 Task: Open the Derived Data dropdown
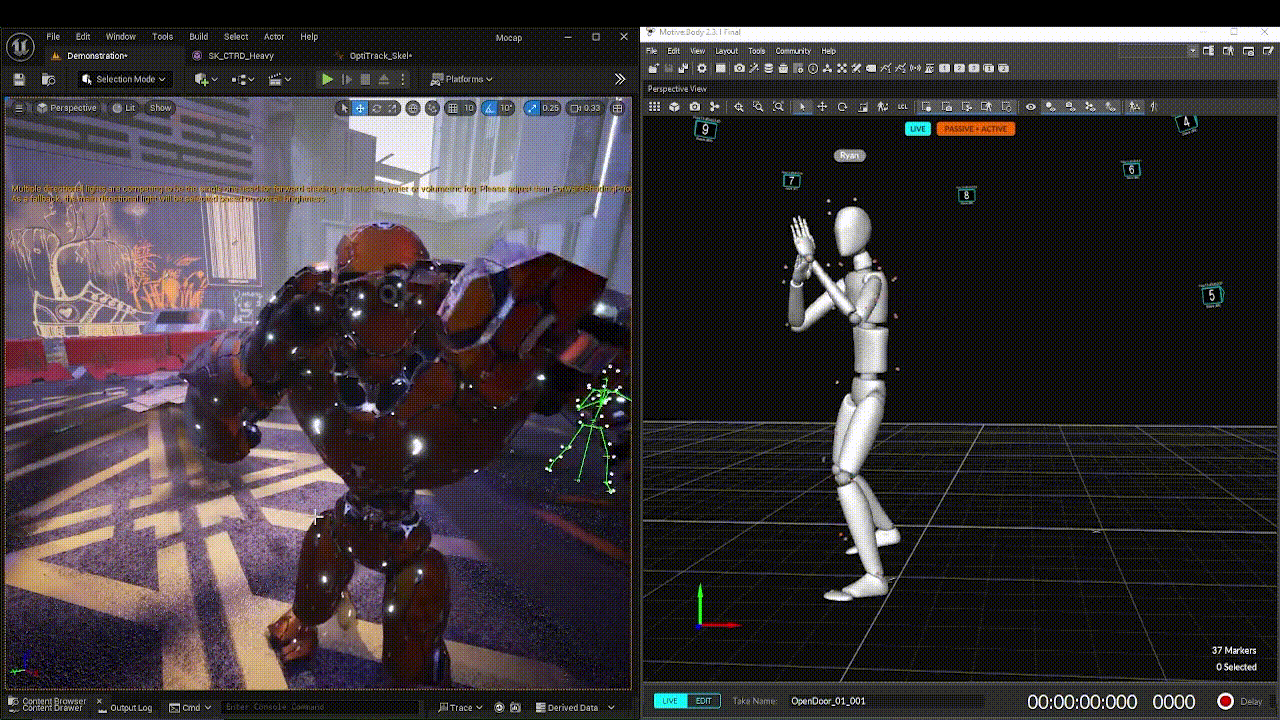(574, 707)
